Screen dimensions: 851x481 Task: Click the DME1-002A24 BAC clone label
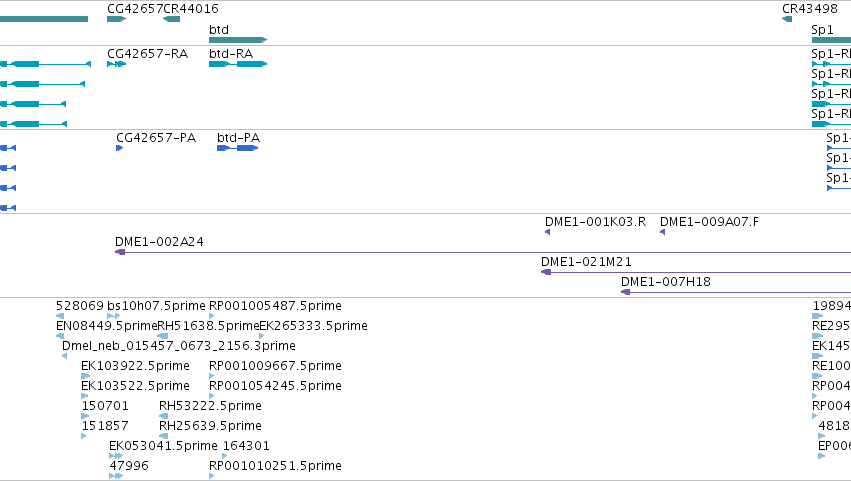[159, 242]
